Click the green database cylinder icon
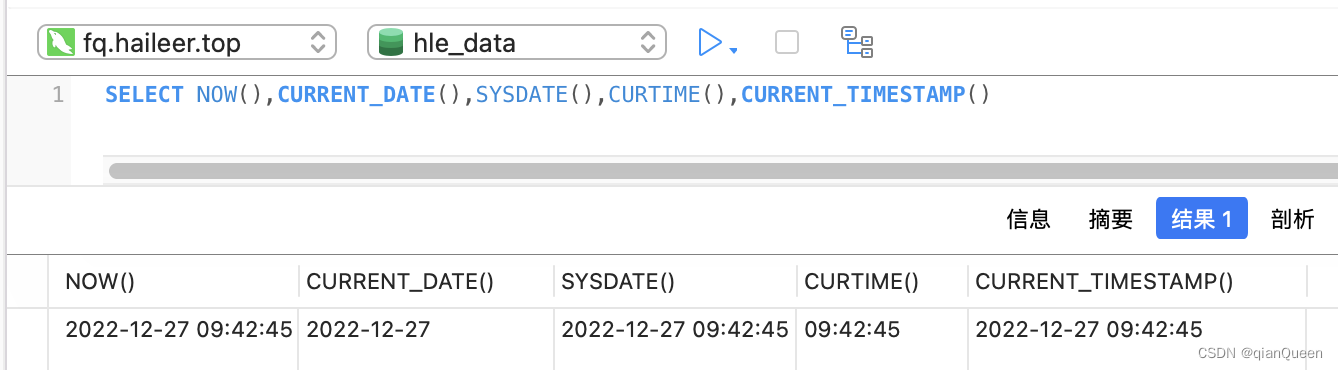 point(391,43)
